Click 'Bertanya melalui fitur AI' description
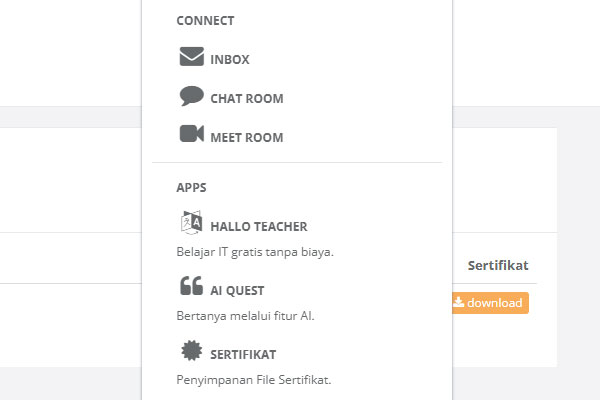 [245, 316]
